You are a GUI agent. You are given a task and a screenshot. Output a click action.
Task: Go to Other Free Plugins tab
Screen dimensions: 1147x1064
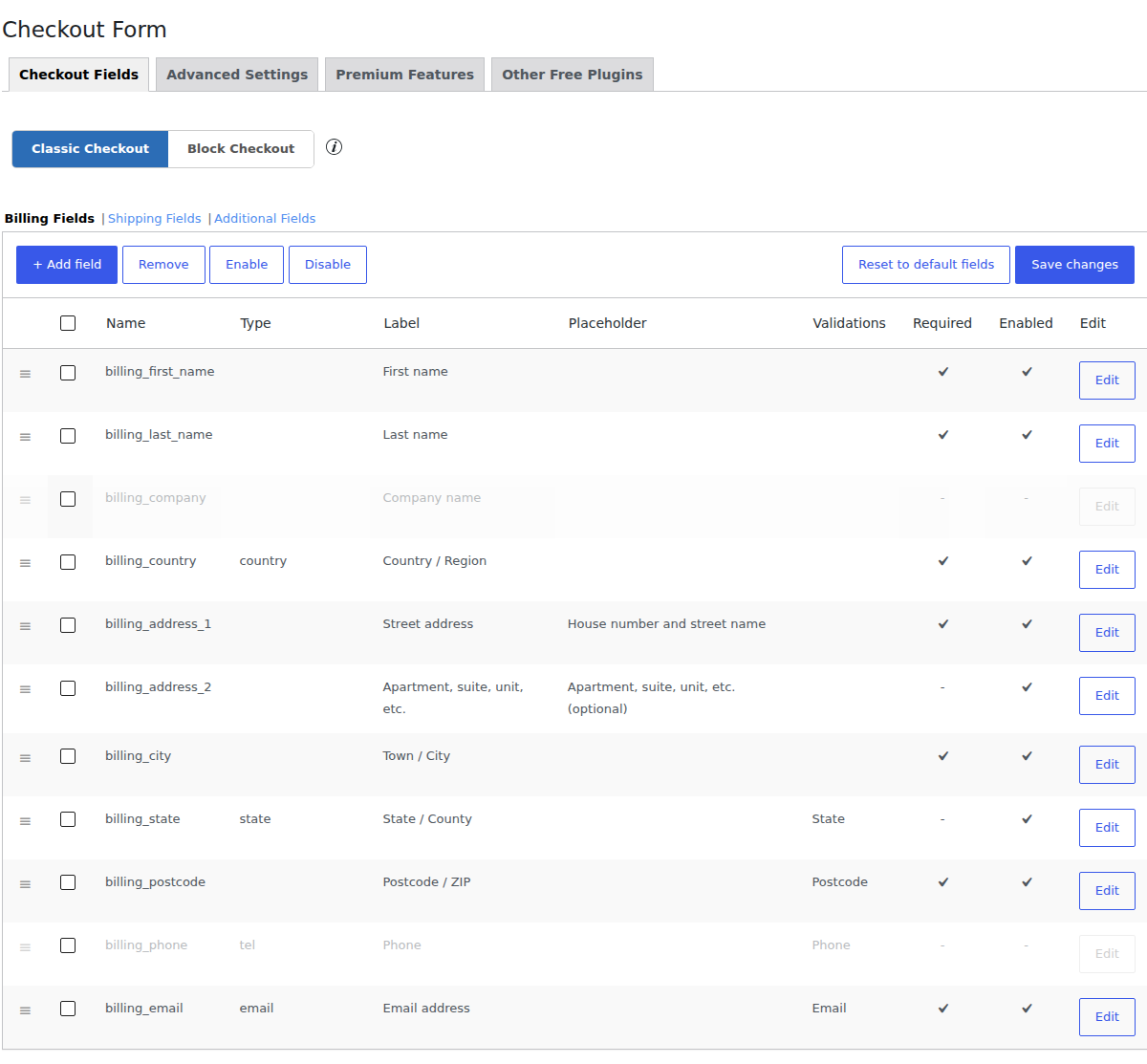[573, 75]
